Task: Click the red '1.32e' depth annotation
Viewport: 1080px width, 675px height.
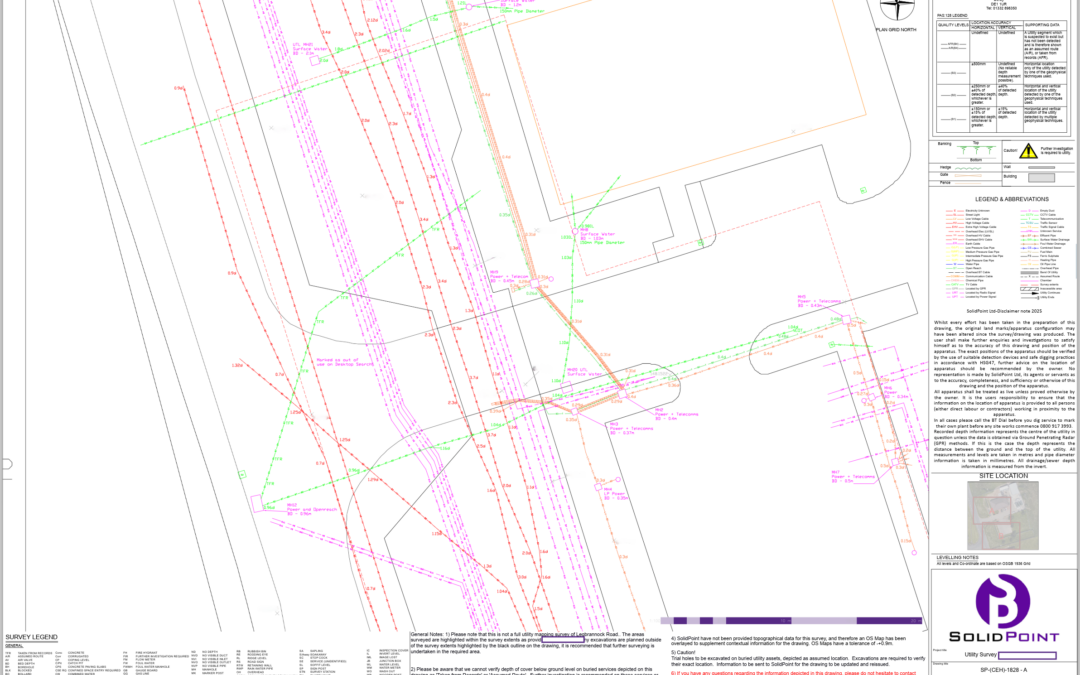Action: [238, 365]
